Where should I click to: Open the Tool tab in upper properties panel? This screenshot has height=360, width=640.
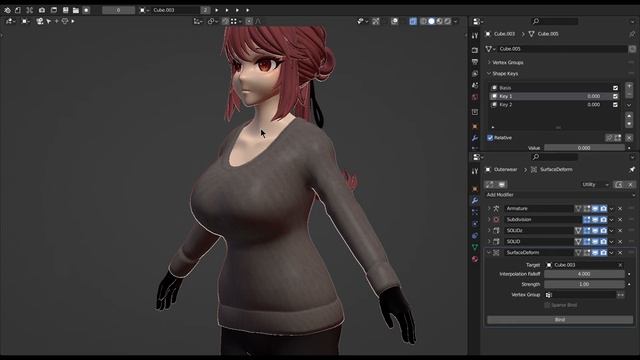(475, 36)
